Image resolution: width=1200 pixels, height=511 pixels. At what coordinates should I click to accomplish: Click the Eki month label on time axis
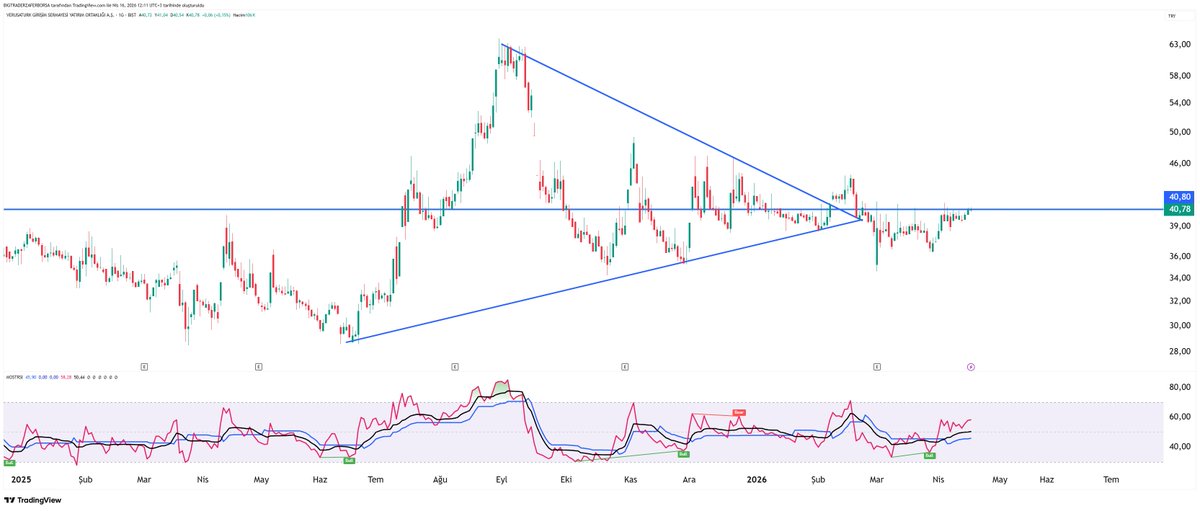[566, 480]
